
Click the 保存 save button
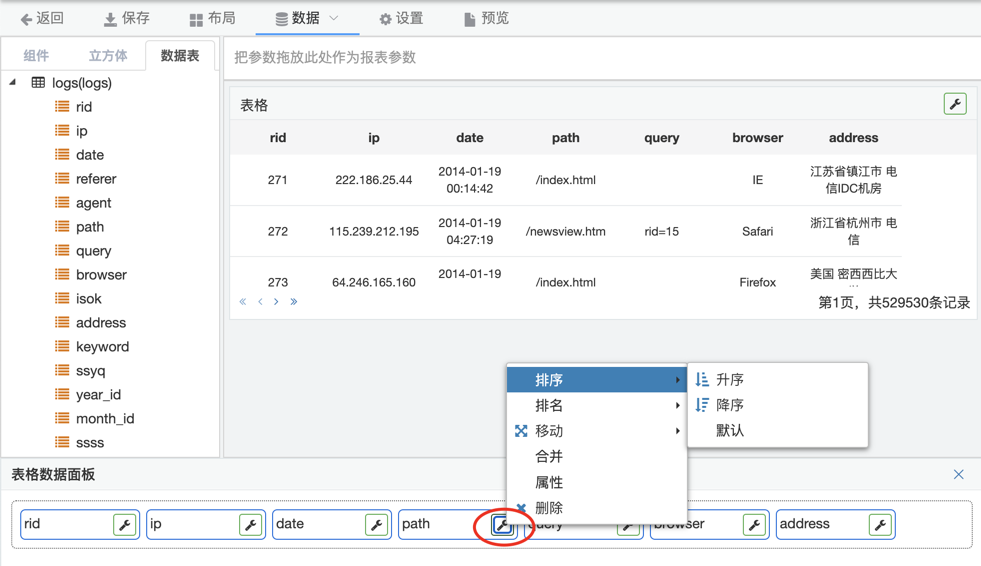point(127,18)
